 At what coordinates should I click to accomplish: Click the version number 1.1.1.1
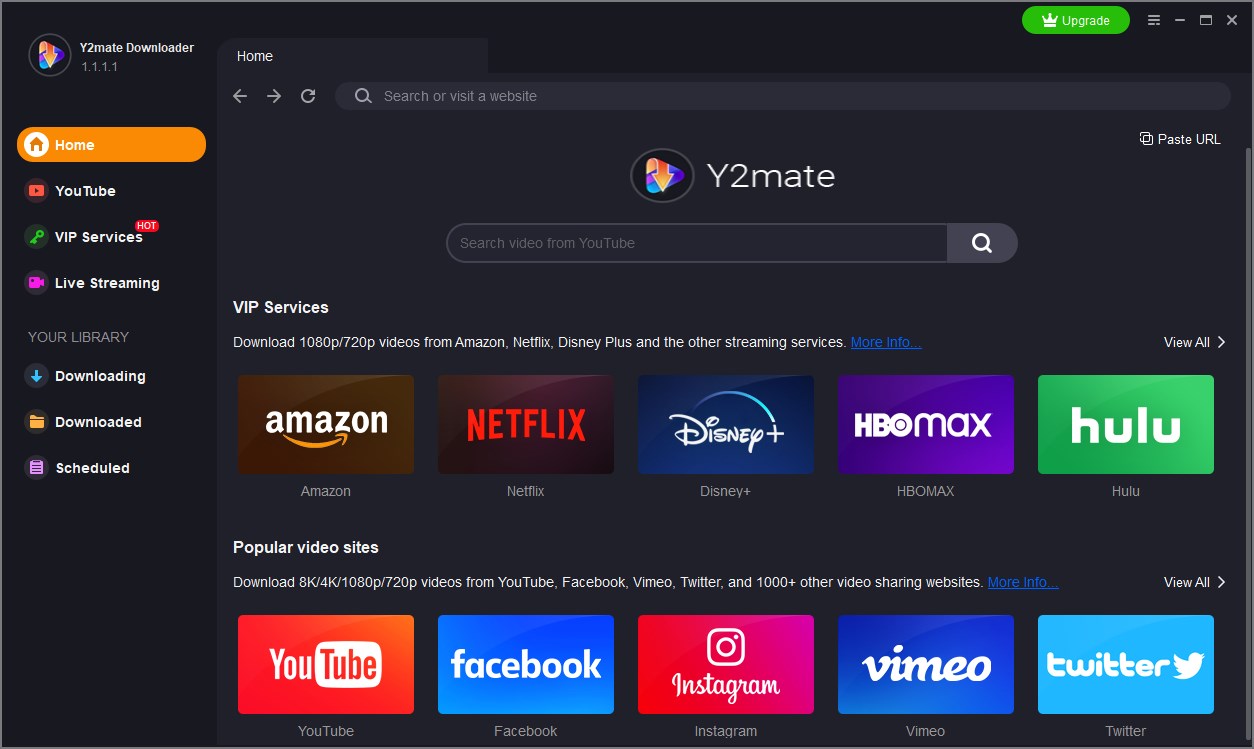click(100, 66)
